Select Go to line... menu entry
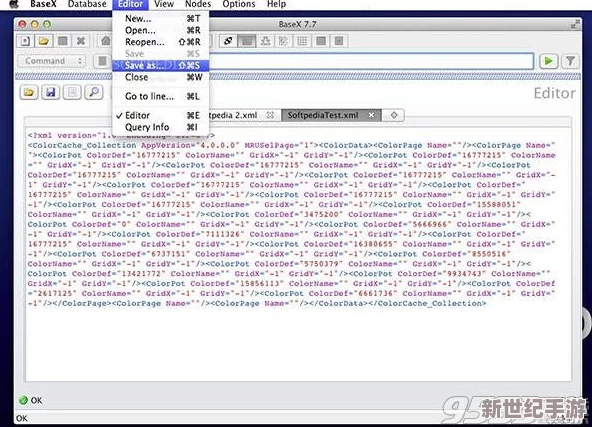 click(160, 96)
